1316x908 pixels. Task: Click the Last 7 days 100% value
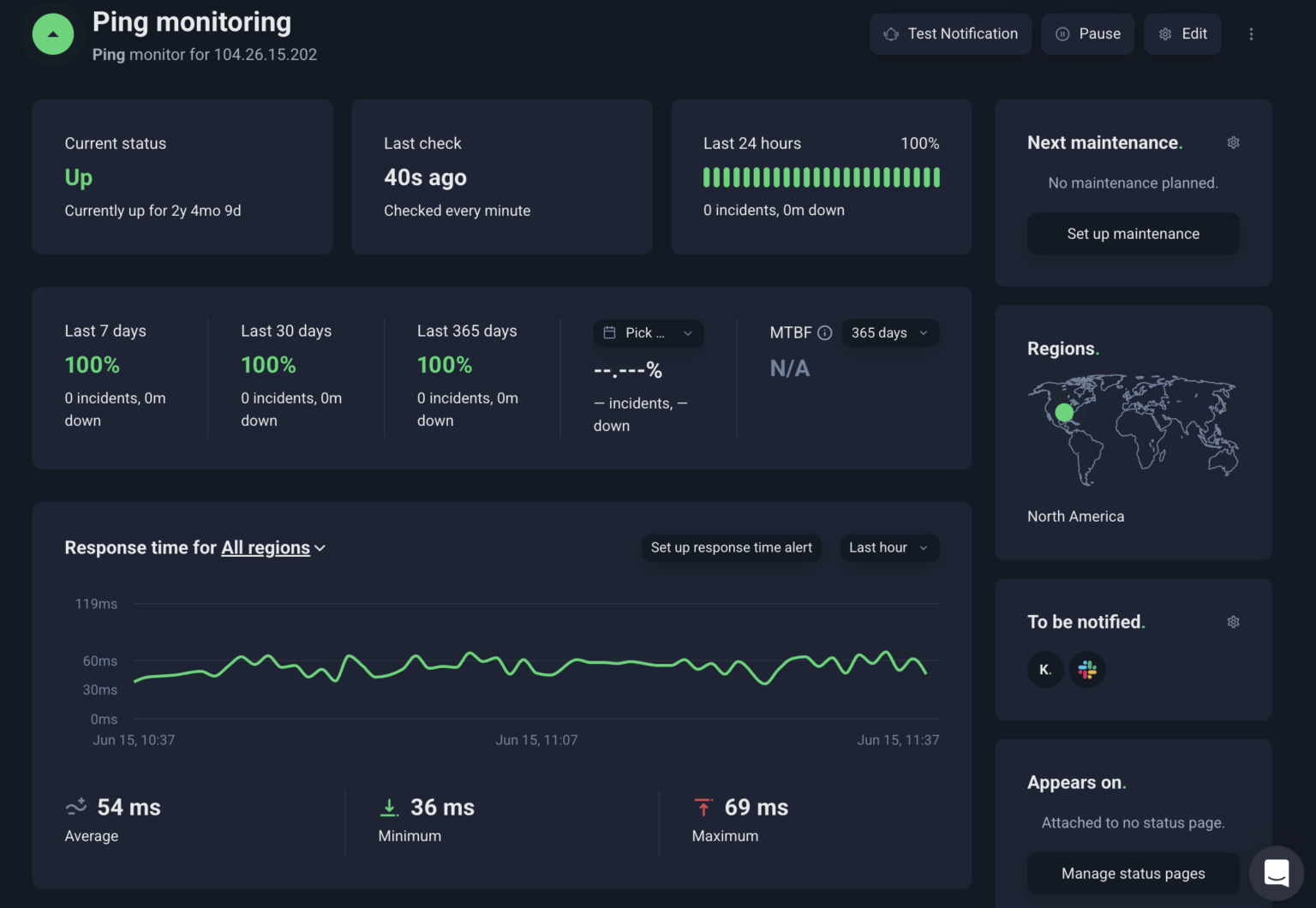tap(92, 365)
